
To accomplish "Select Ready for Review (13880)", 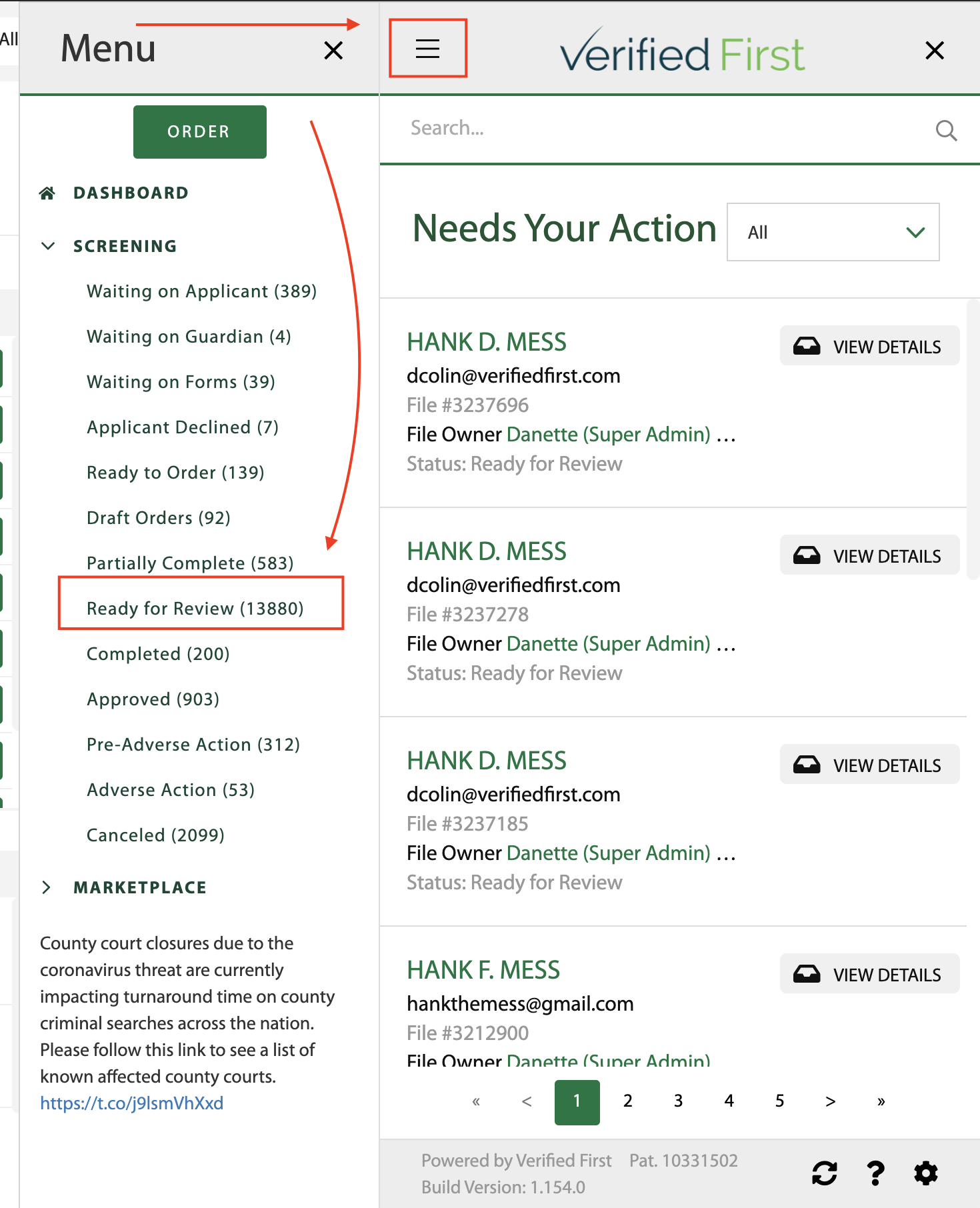I will pos(195,609).
